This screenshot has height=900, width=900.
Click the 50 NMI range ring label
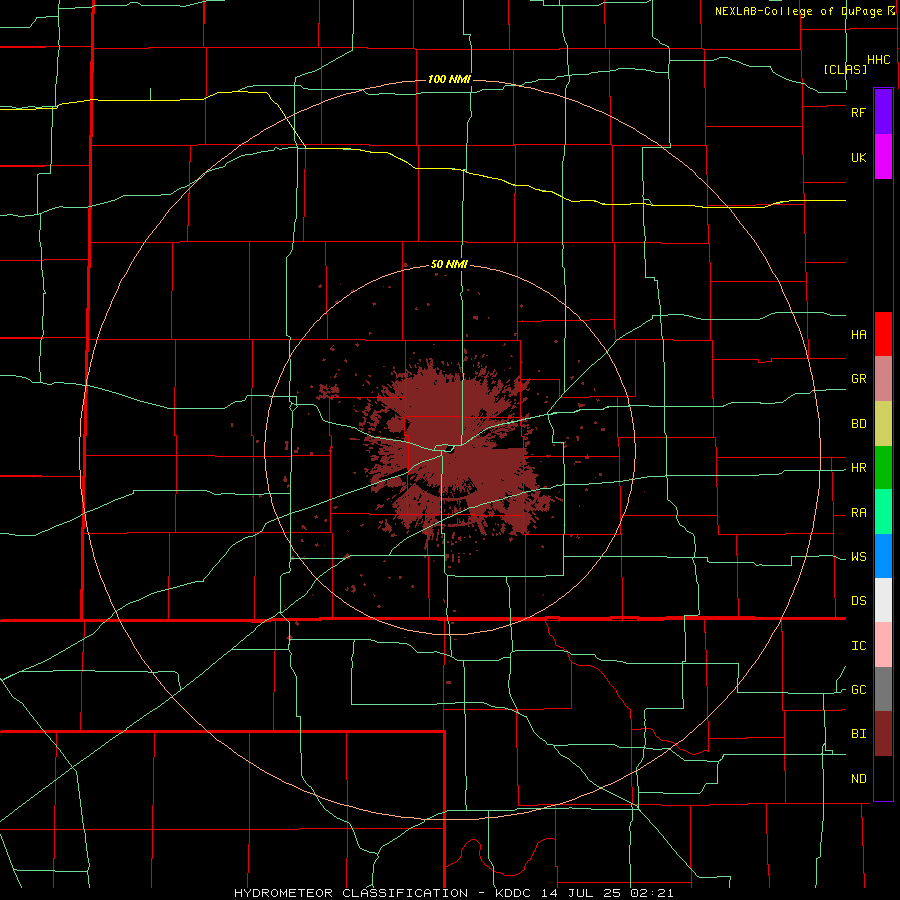449,264
